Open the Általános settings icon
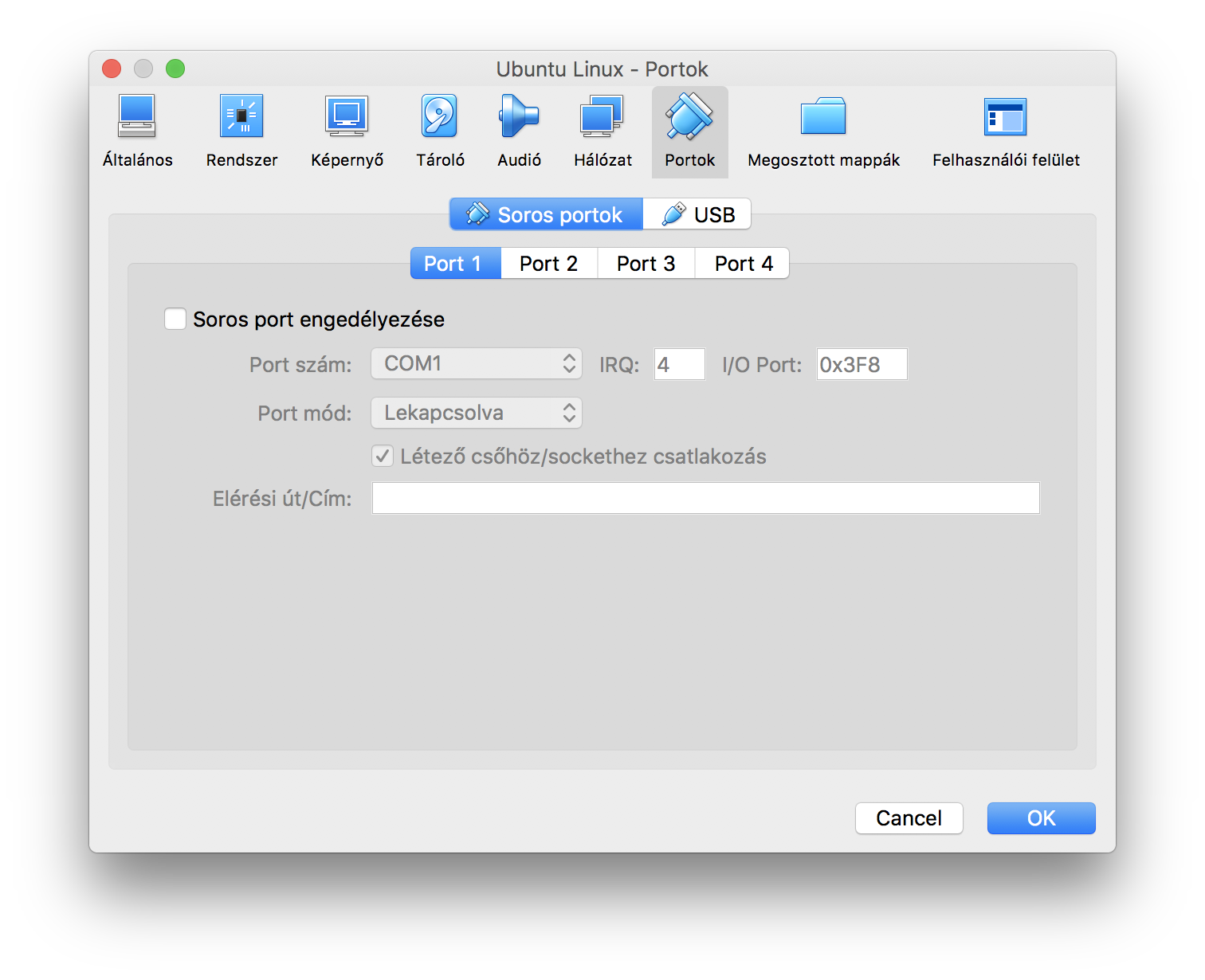1205x980 pixels. pyautogui.click(x=137, y=116)
